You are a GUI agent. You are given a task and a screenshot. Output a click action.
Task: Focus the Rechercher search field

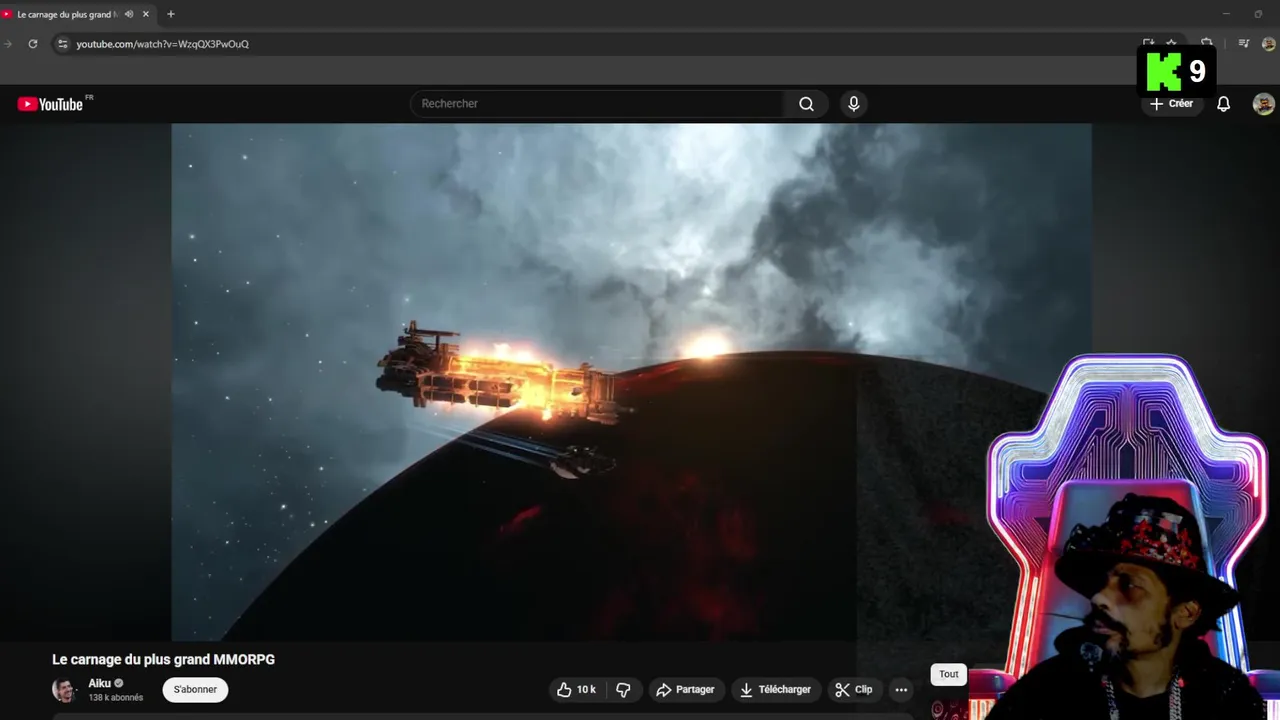click(x=598, y=104)
